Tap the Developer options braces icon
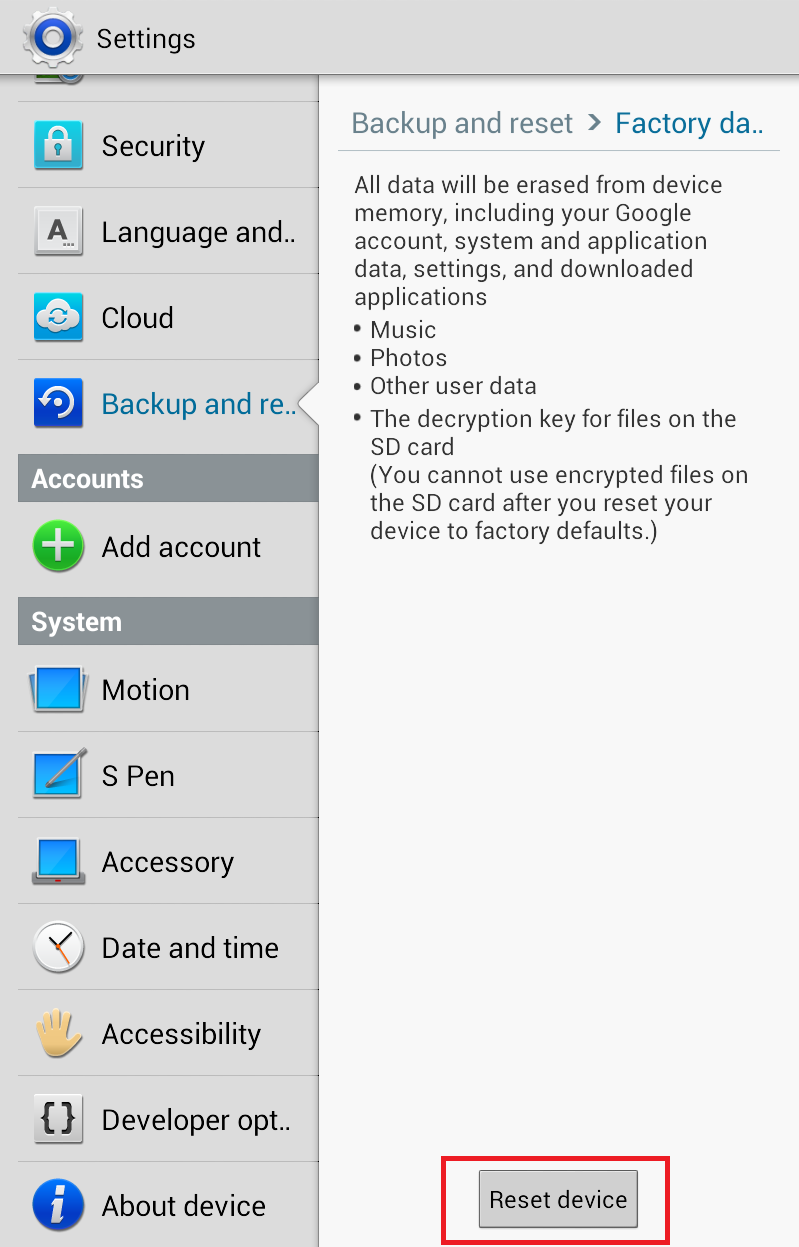This screenshot has height=1247, width=799. pos(59,1119)
